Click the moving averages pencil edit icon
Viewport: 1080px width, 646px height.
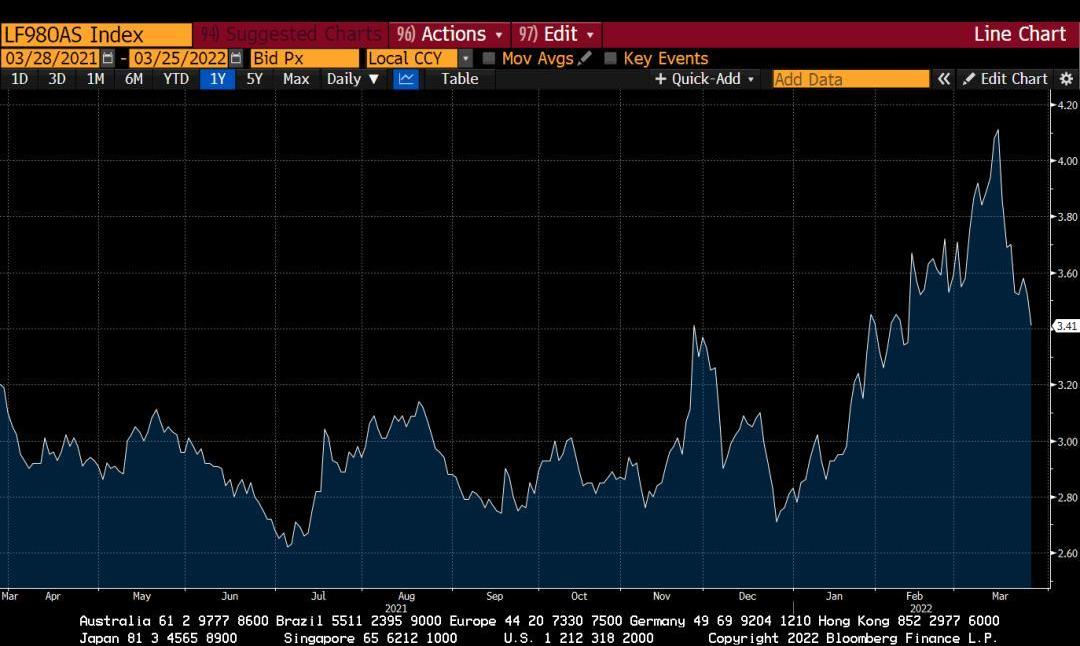point(585,58)
